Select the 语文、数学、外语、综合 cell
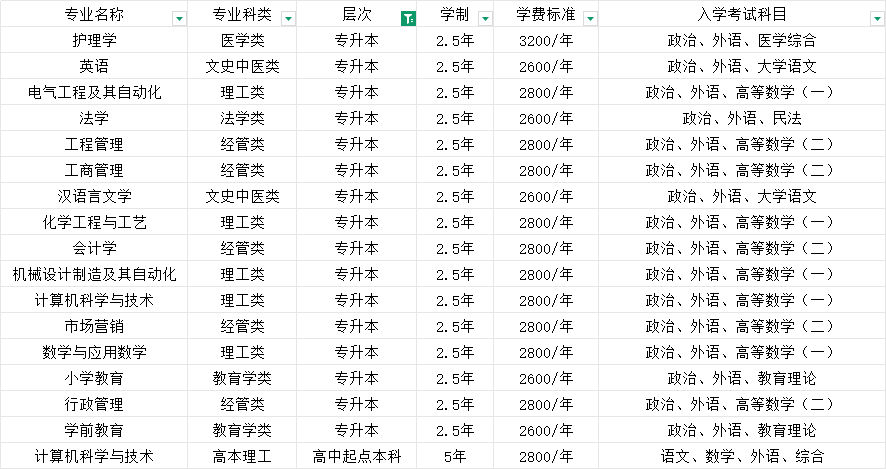Screen dimensions: 886x469 tap(742, 456)
